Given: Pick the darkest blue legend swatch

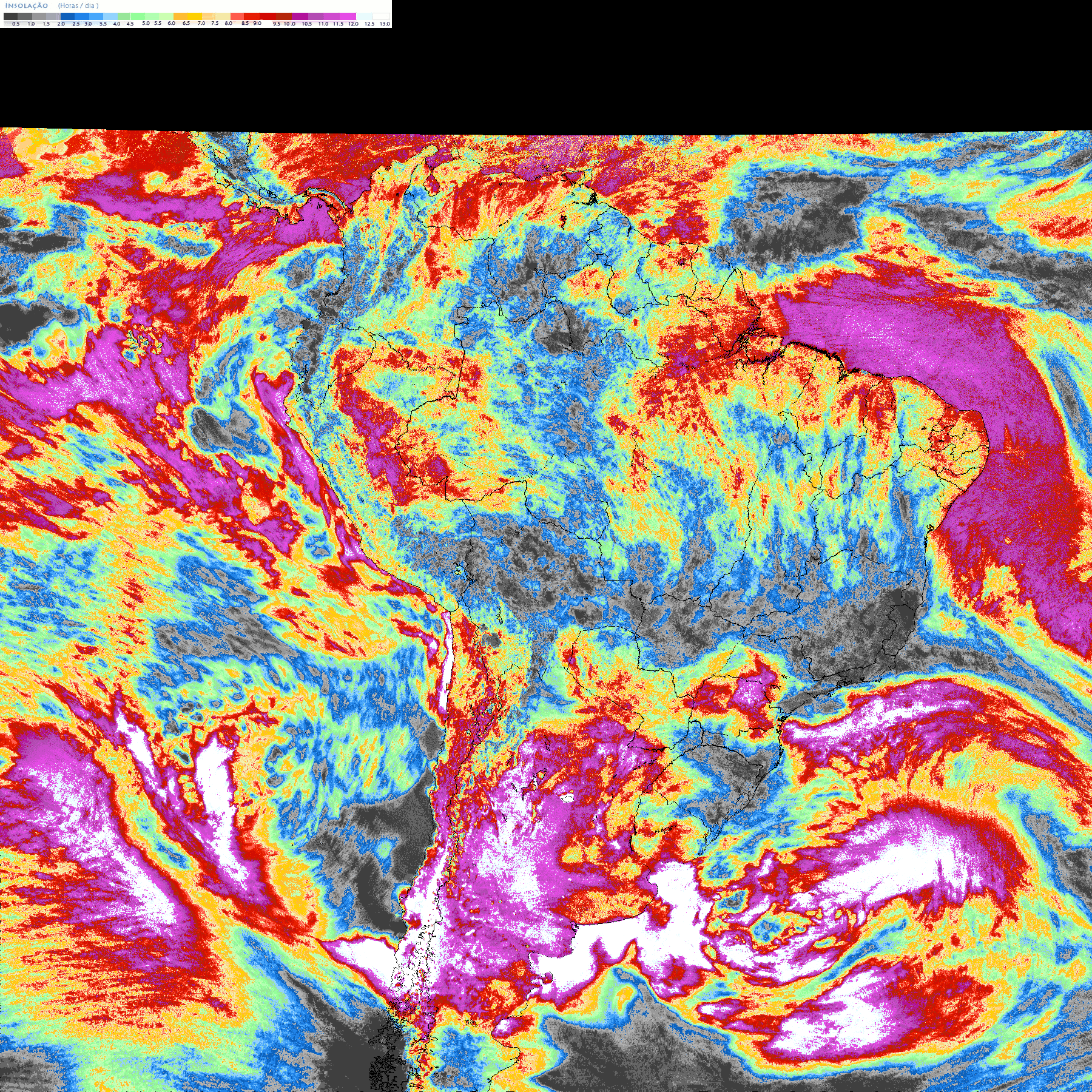Looking at the screenshot, I should [67, 16].
